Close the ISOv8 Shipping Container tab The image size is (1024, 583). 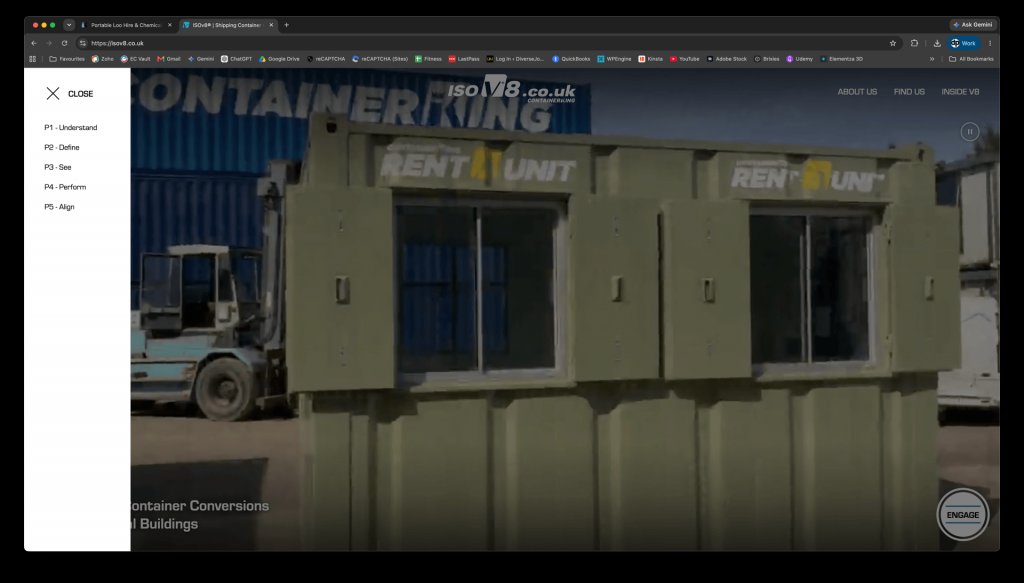(x=271, y=25)
